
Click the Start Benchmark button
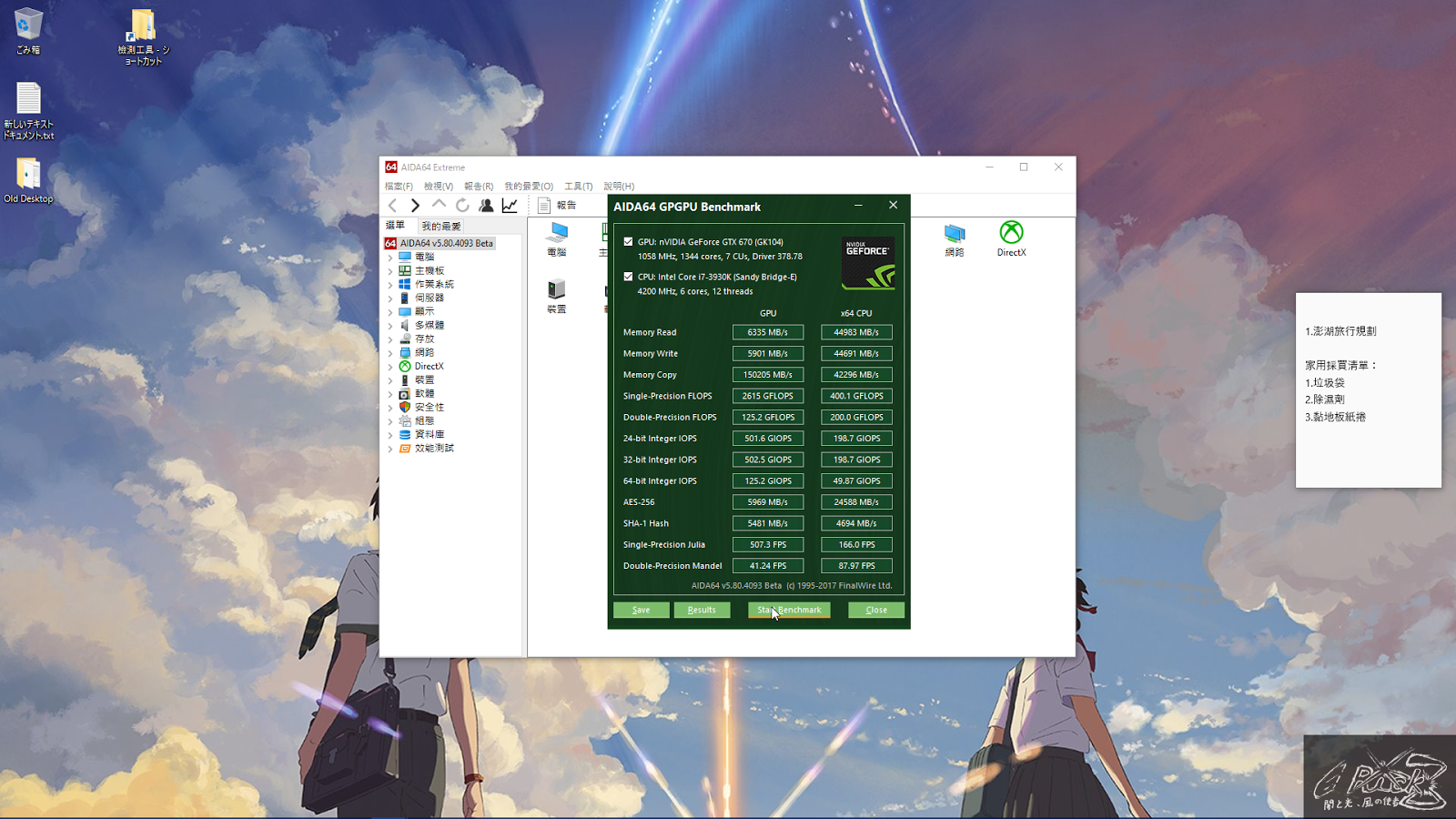pyautogui.click(x=789, y=610)
